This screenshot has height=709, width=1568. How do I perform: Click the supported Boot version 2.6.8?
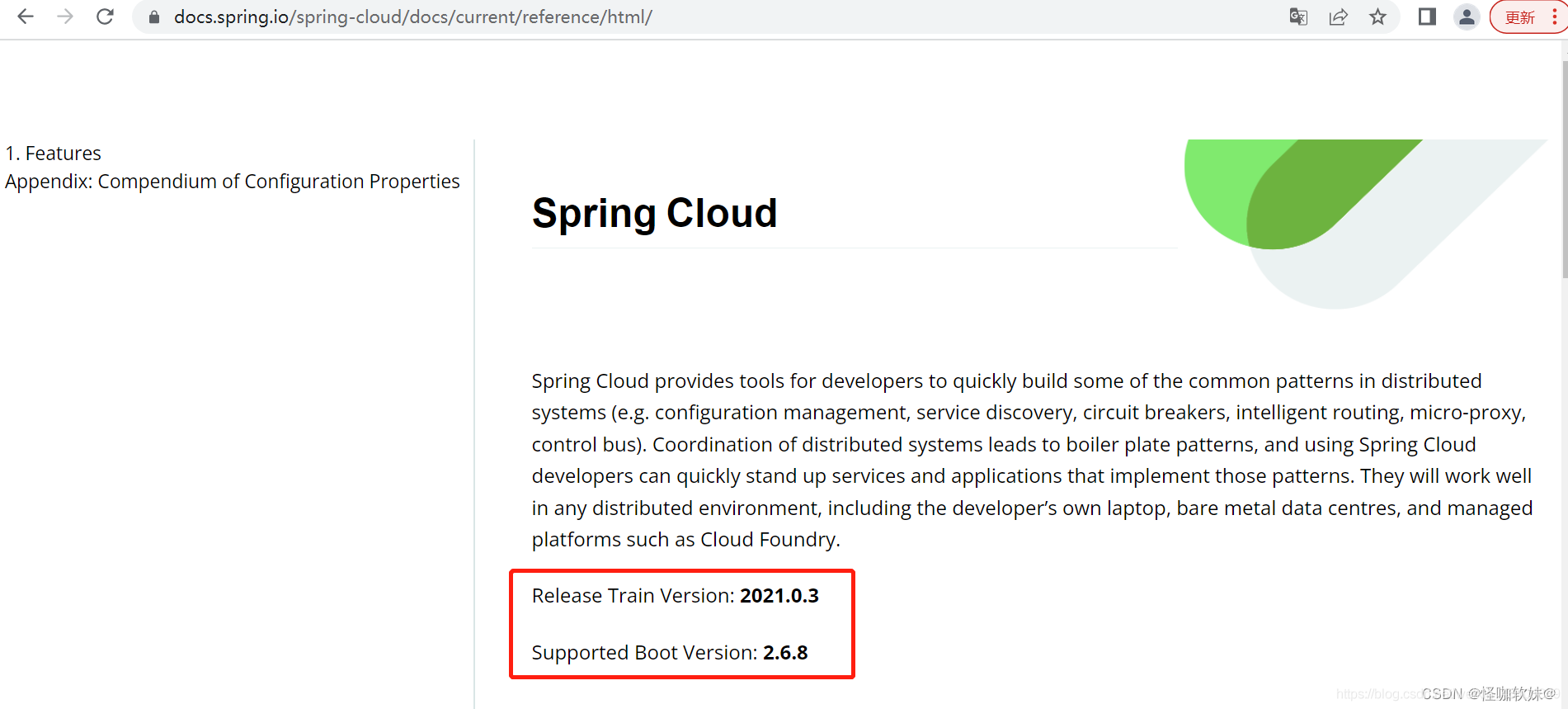[785, 653]
